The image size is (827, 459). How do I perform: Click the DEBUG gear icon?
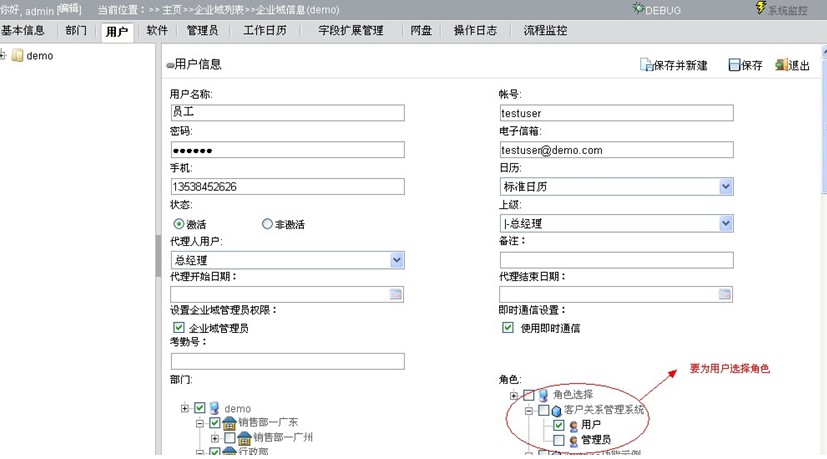pyautogui.click(x=638, y=8)
